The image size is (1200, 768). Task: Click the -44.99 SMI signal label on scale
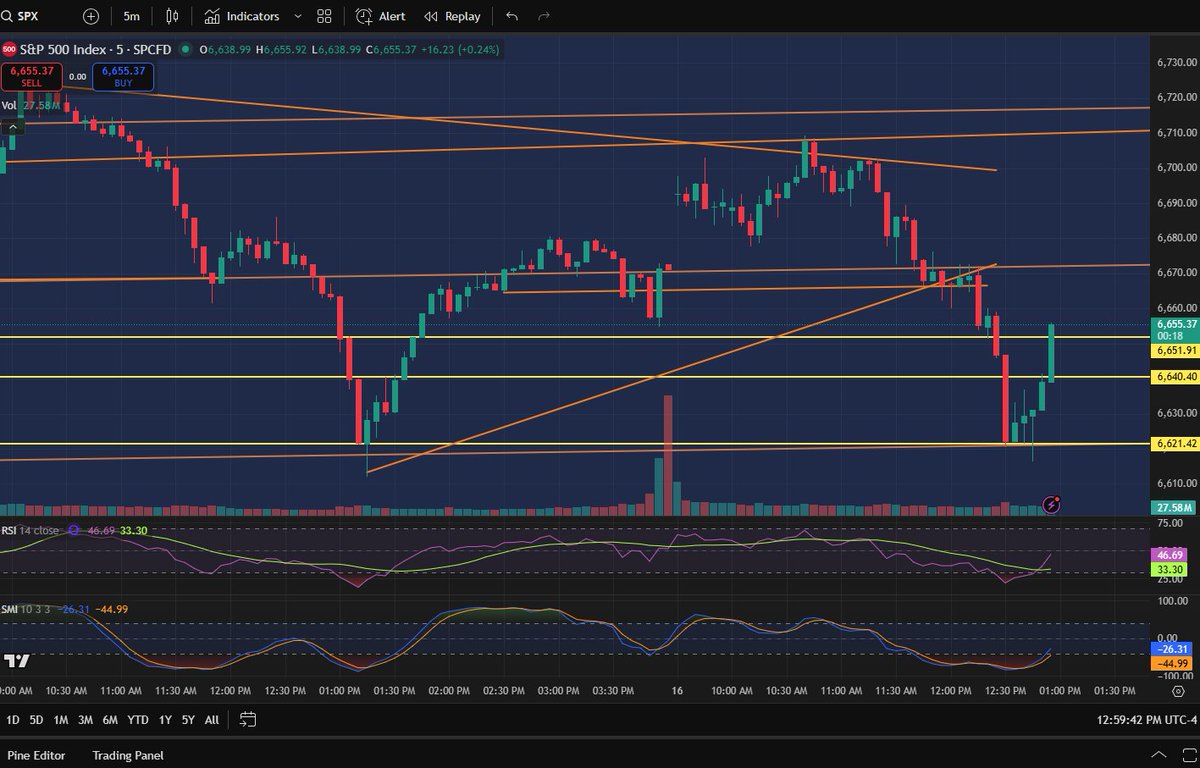click(x=1171, y=663)
